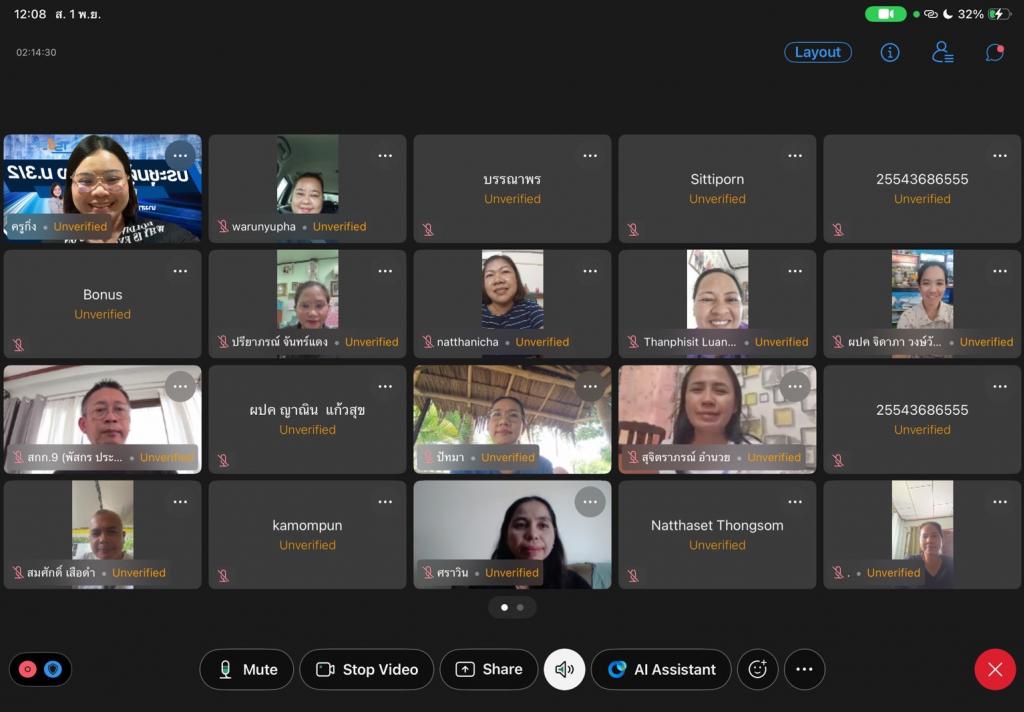Open AI Assistant

[663, 670]
